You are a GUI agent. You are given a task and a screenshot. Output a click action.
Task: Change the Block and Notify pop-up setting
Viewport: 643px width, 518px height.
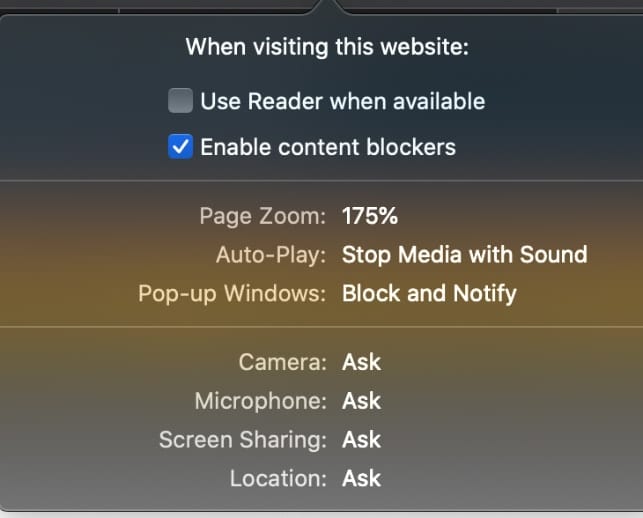pos(429,294)
